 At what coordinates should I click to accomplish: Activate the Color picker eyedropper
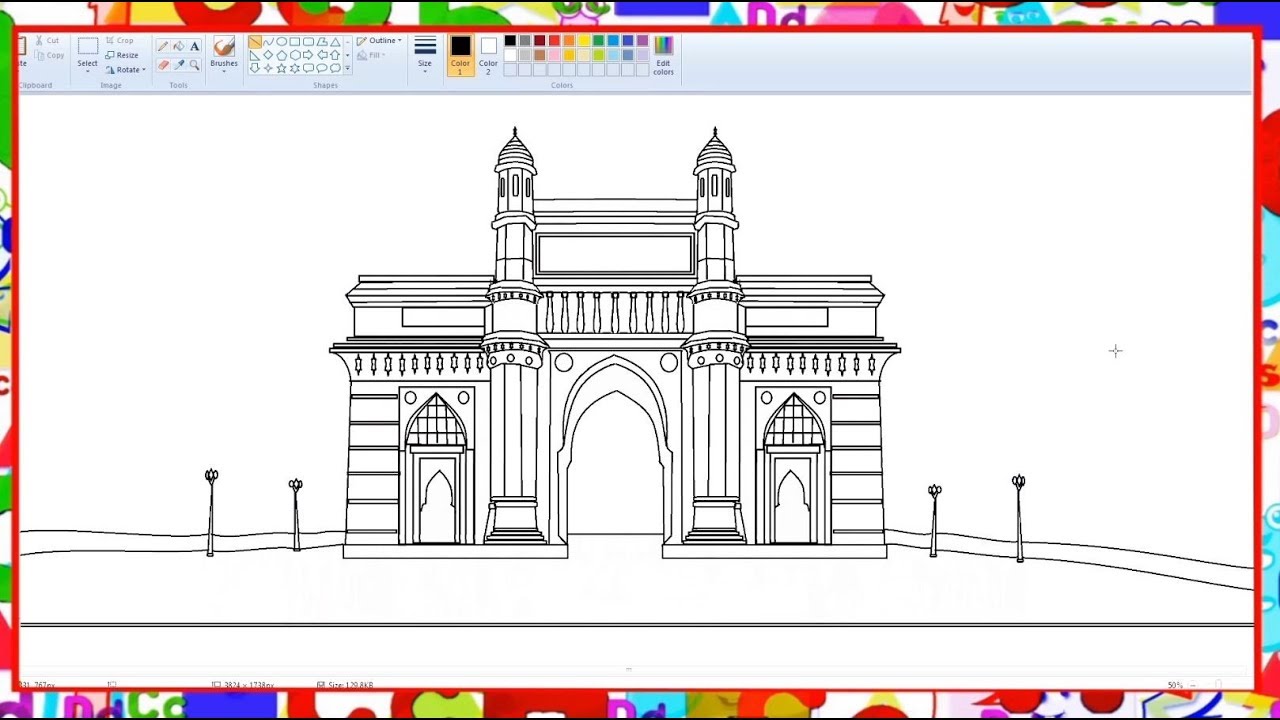(x=179, y=64)
